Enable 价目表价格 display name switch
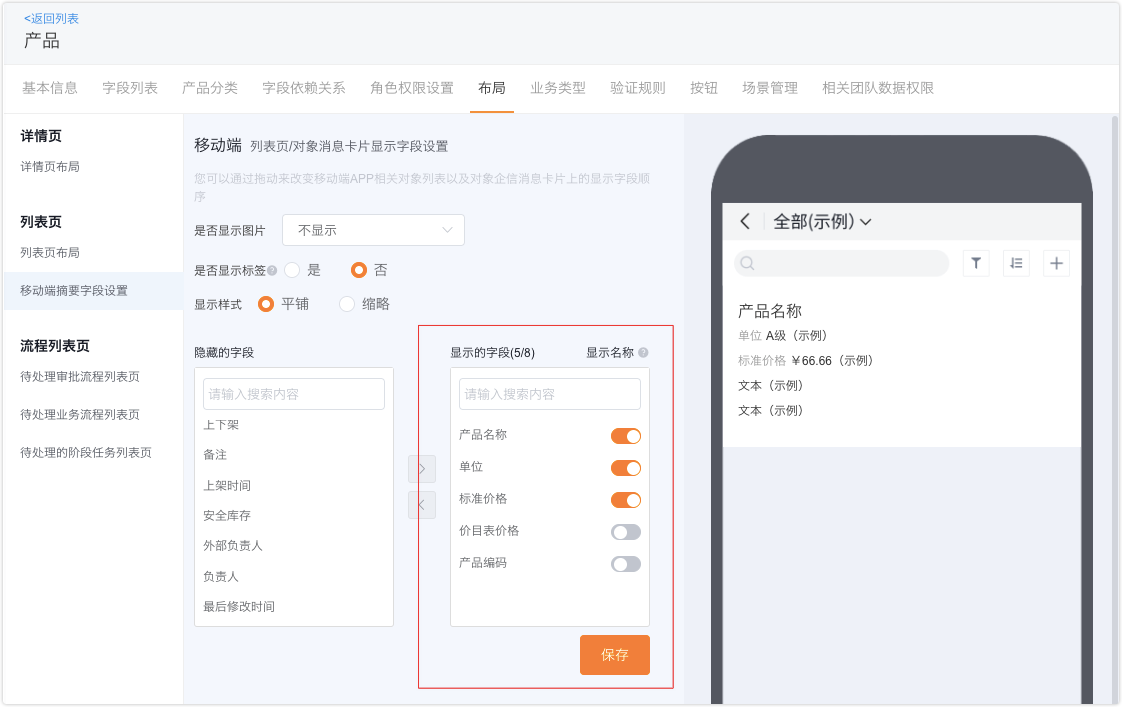Screen dimensions: 1122x707 coord(625,532)
